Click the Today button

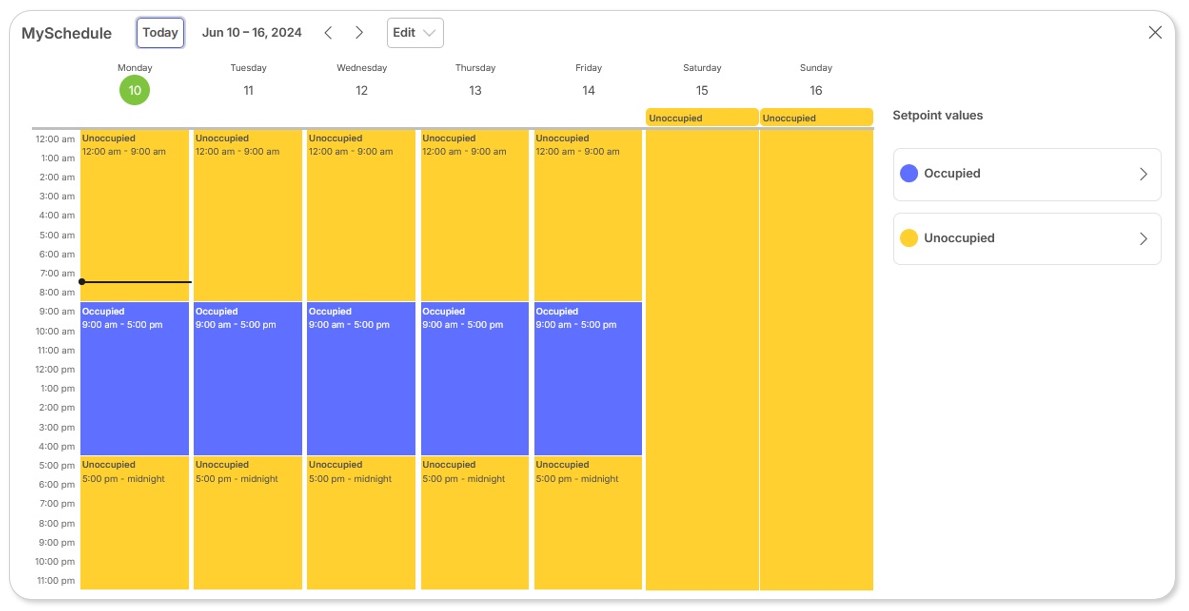pos(160,33)
